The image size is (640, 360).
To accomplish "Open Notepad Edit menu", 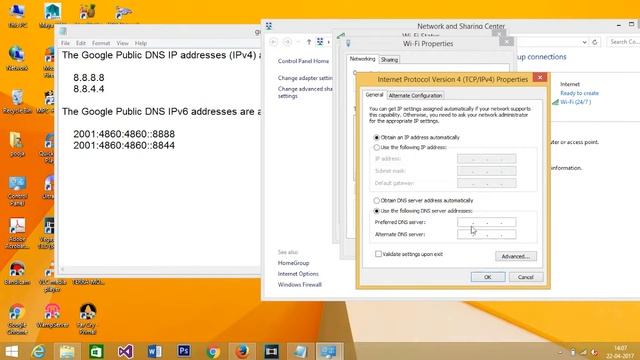I will tap(81, 43).
